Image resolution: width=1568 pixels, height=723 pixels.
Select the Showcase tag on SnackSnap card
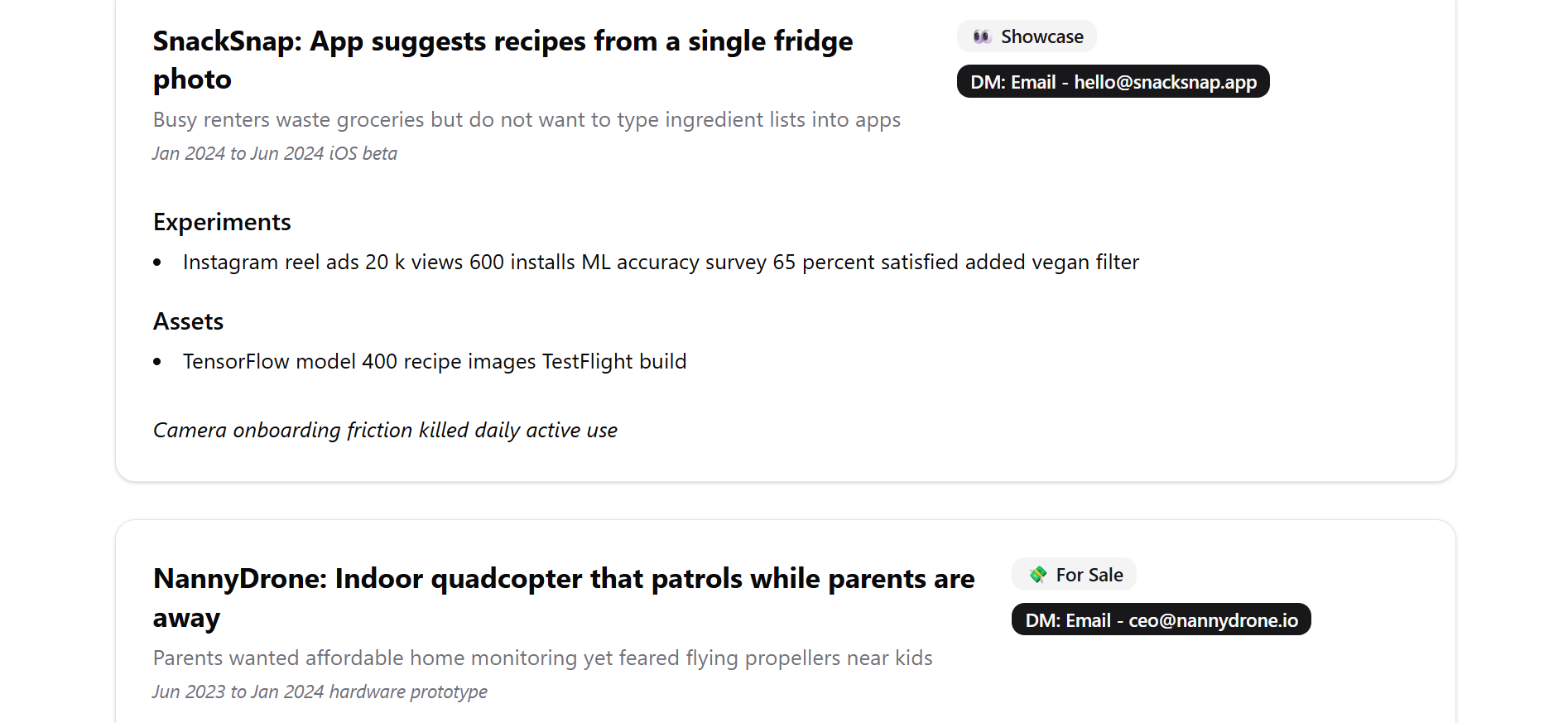click(x=1027, y=36)
